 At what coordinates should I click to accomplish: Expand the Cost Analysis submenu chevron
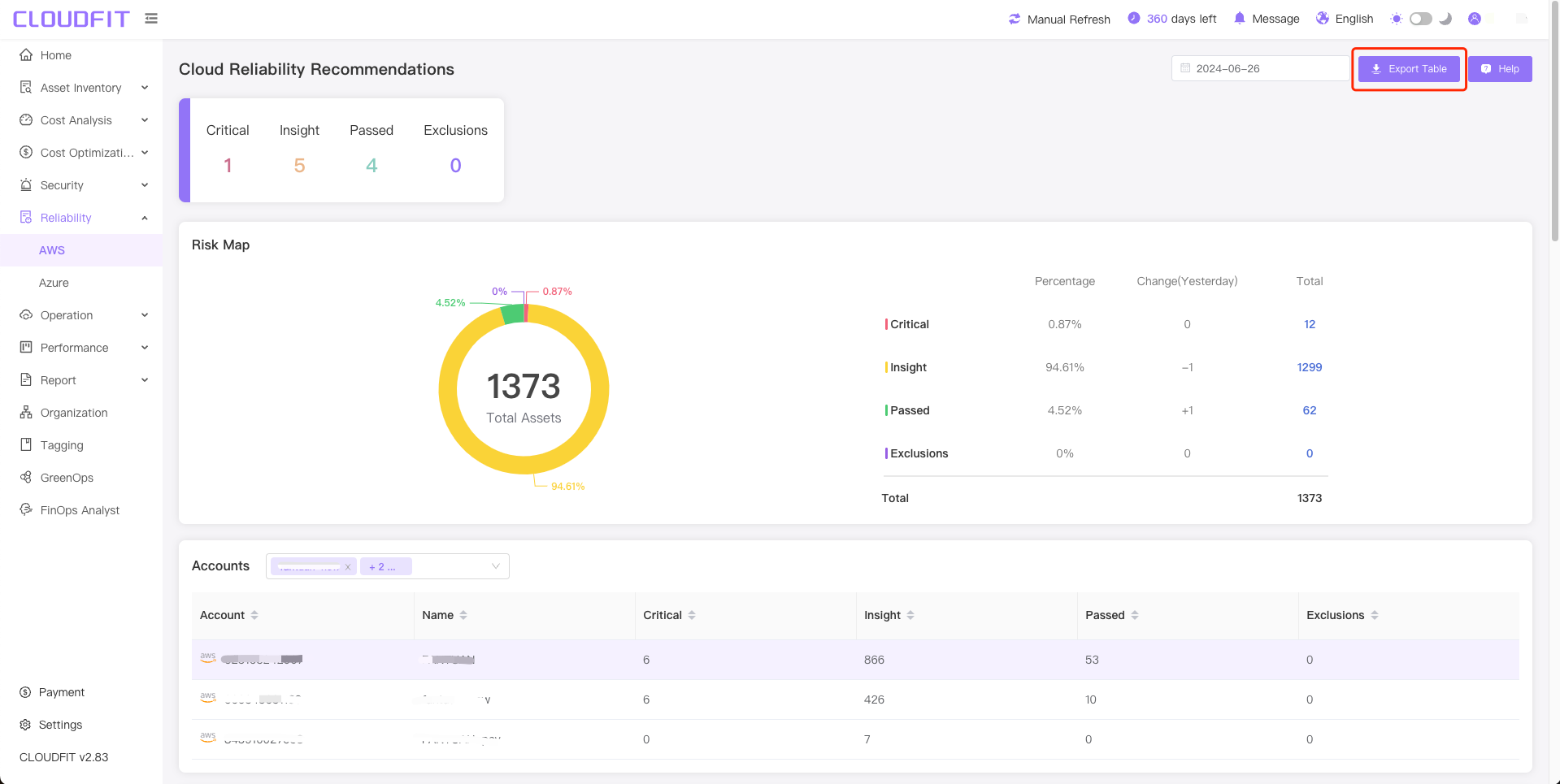point(145,120)
